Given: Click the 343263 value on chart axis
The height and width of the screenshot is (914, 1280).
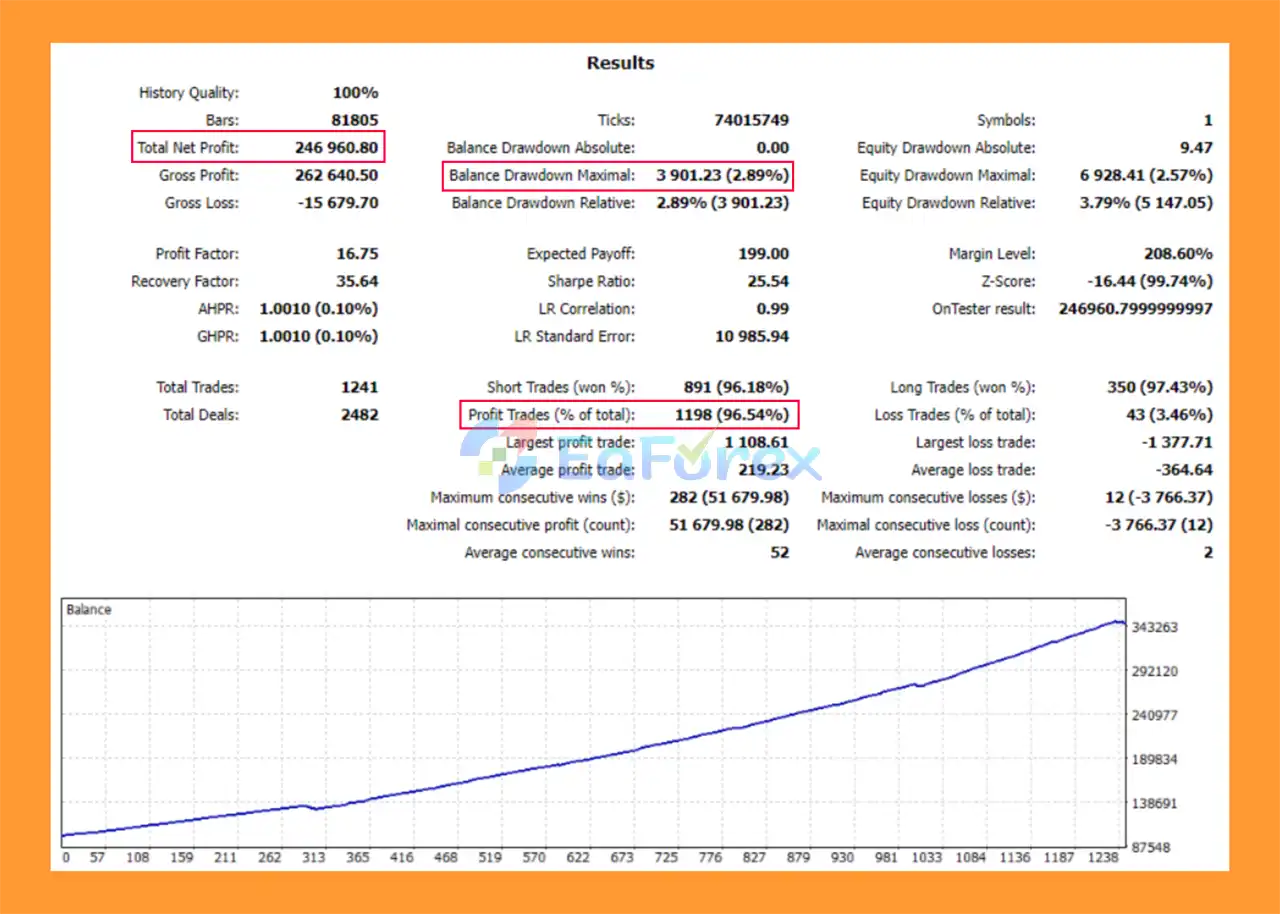Looking at the screenshot, I should 1156,628.
